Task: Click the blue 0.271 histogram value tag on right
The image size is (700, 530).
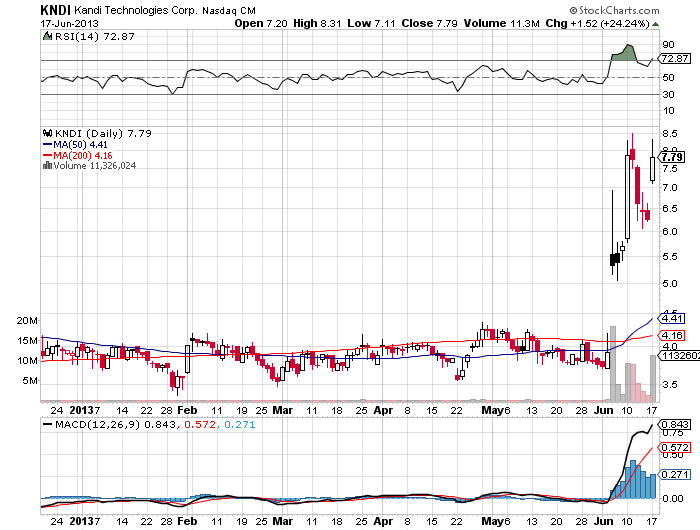Action: coord(675,474)
